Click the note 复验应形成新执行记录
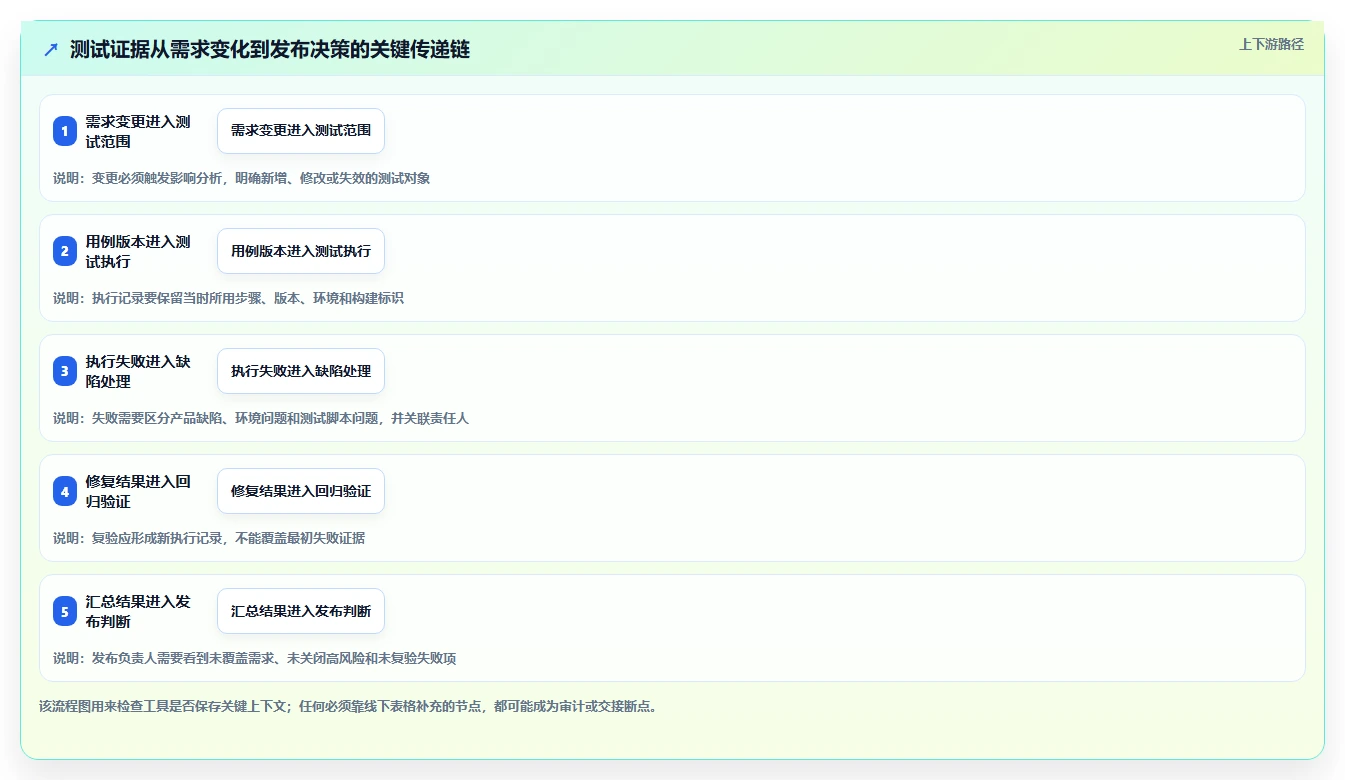This screenshot has height=780, width=1345. [x=209, y=538]
